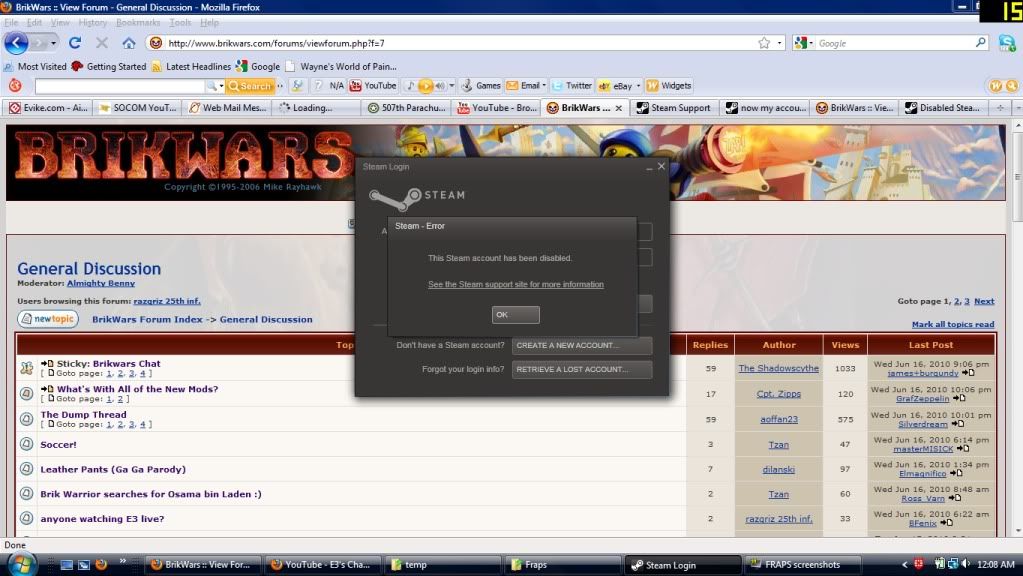Launch Firefox from the quick launch bar
The image size is (1023, 576).
101,564
